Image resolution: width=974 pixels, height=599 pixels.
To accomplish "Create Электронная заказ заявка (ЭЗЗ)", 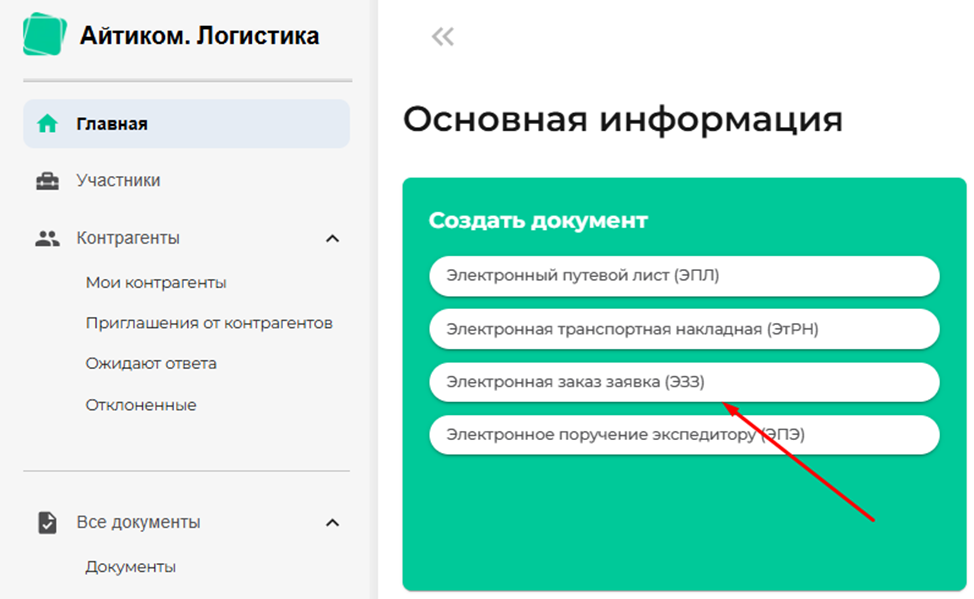I will pyautogui.click(x=684, y=382).
